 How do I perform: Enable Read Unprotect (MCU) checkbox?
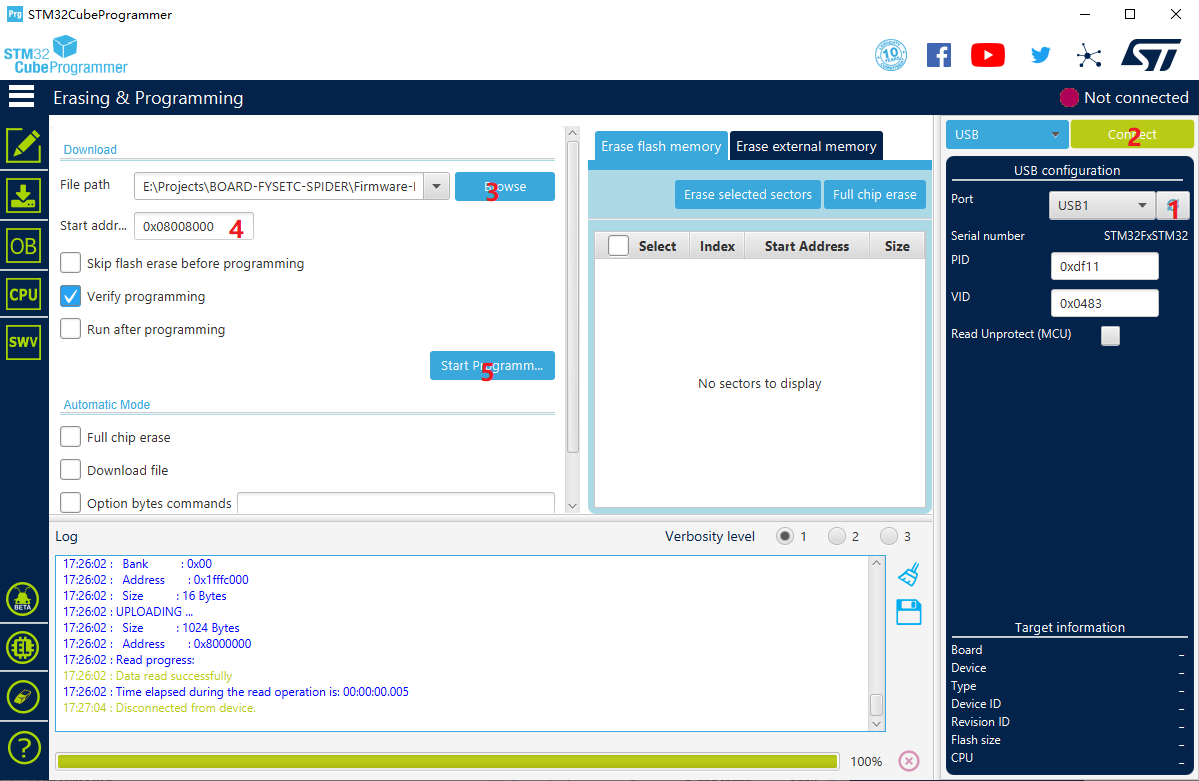click(x=1110, y=335)
